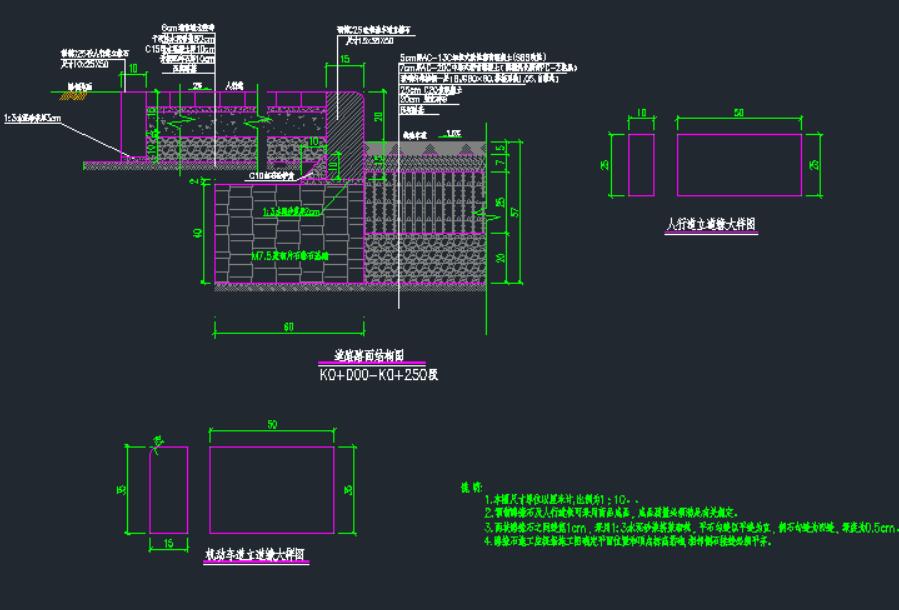Select the large magenta rectangle in the upper-right detail
This screenshot has height=610, width=899.
(x=739, y=164)
